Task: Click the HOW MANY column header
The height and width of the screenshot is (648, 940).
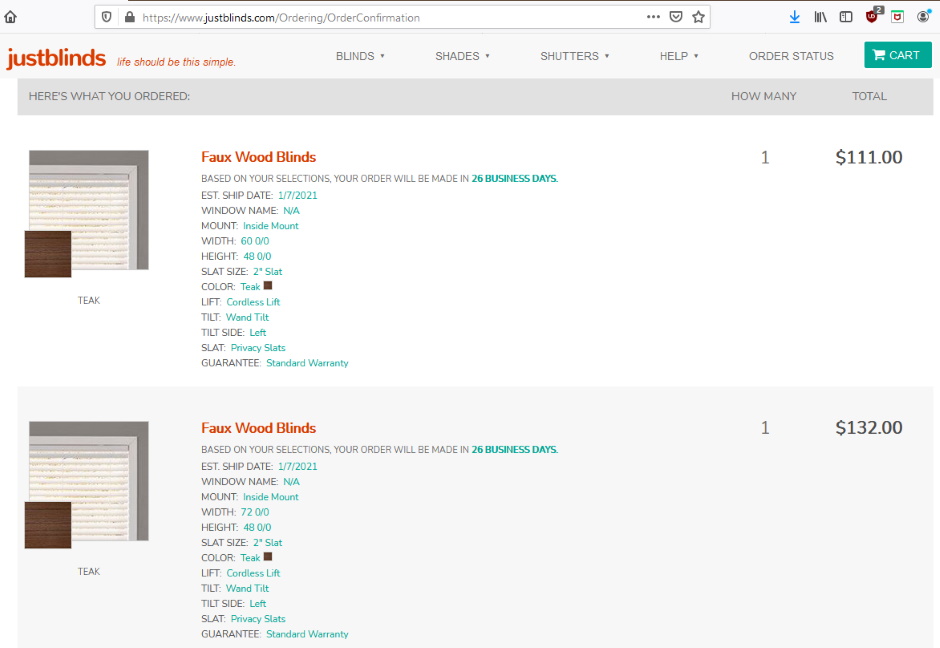Action: click(x=764, y=96)
